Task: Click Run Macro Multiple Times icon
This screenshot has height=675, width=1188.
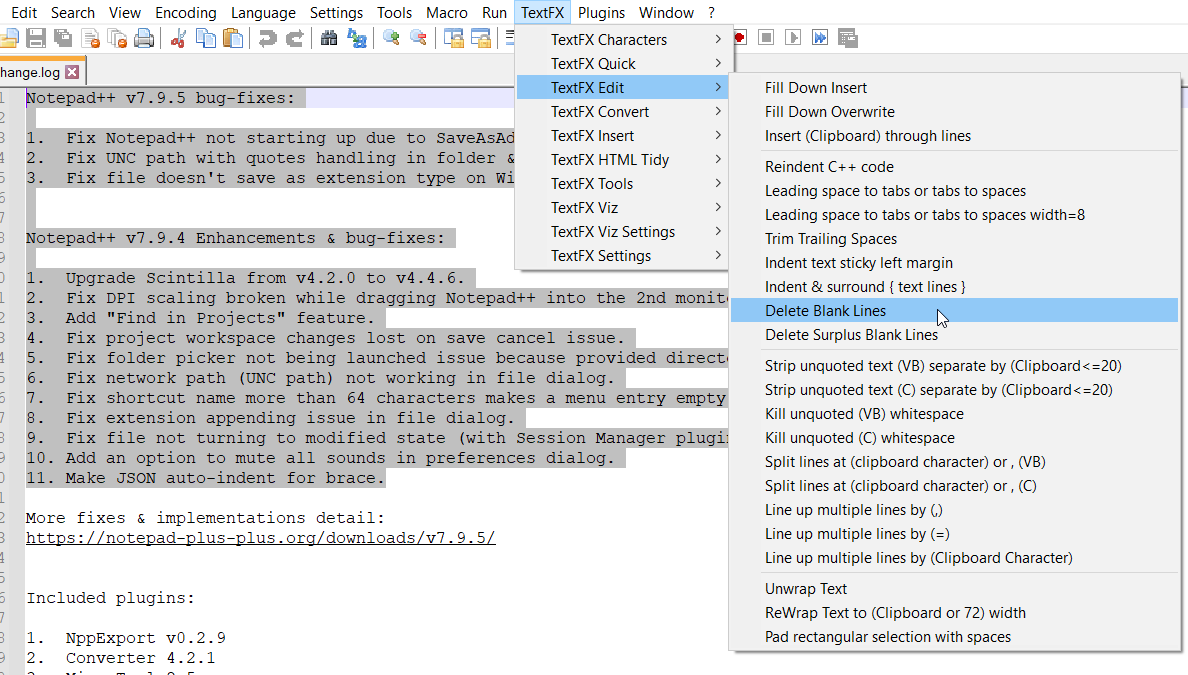Action: pos(820,38)
